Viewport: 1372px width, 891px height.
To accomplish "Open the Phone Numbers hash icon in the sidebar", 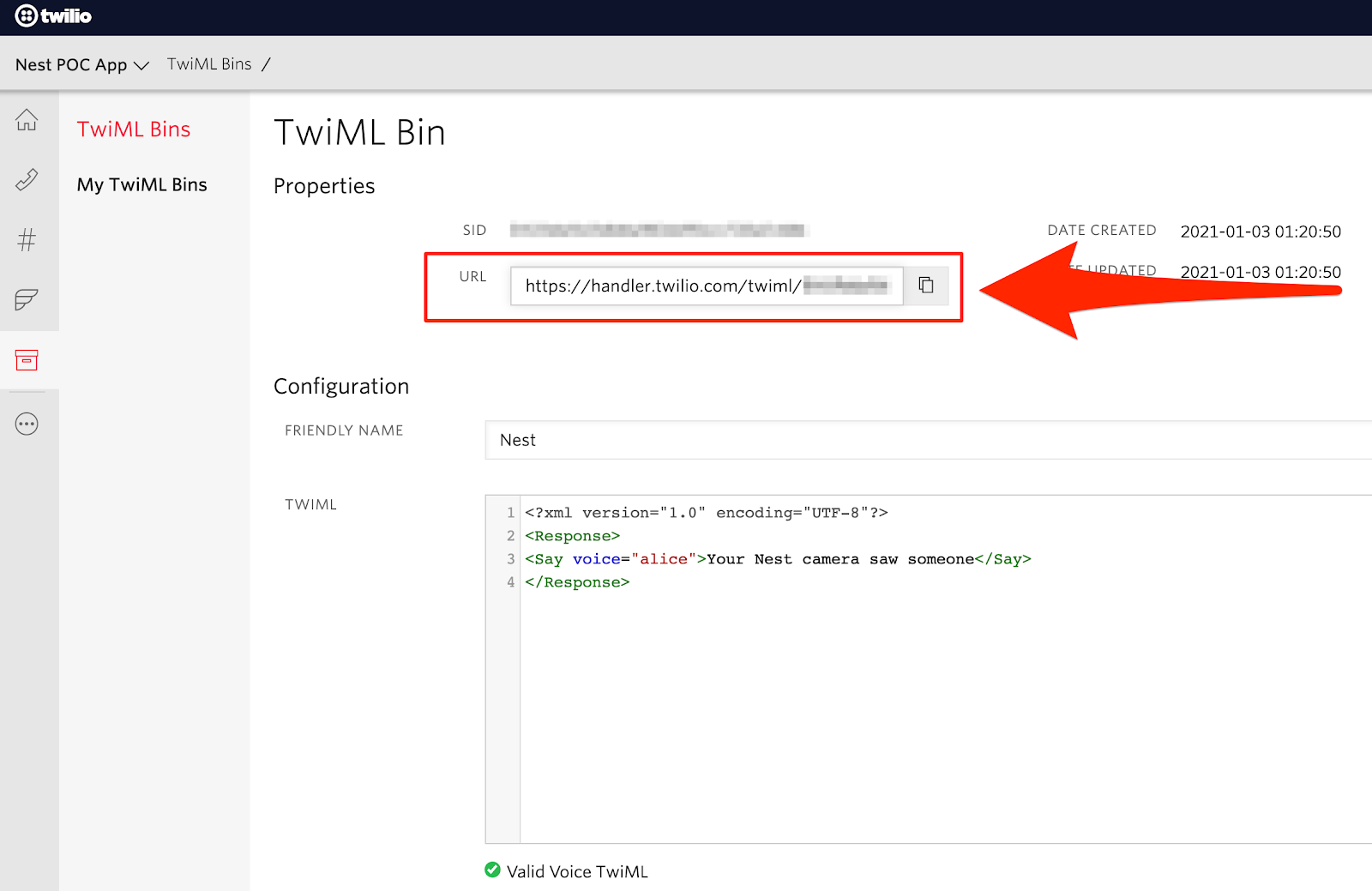I will (27, 239).
